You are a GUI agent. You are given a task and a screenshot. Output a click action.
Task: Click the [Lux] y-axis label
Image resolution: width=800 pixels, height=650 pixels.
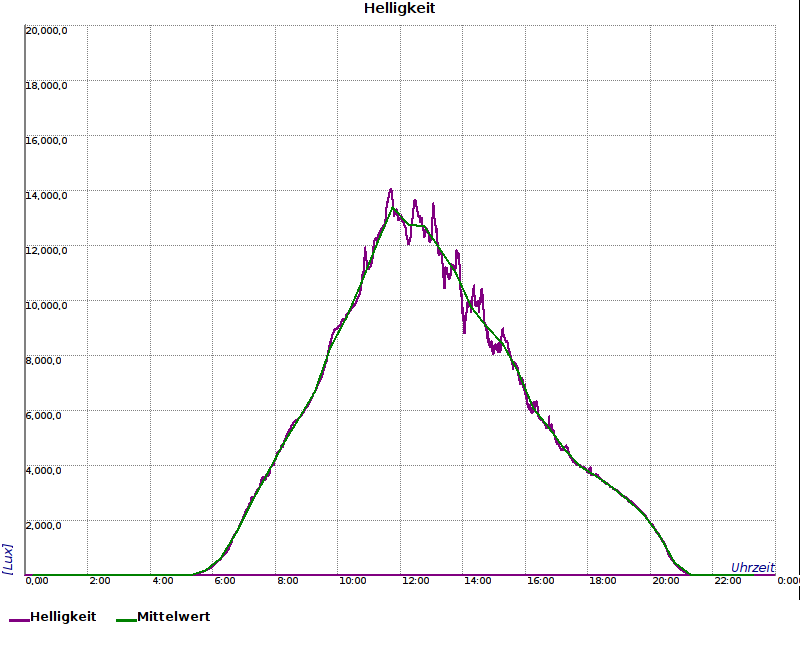[8, 559]
